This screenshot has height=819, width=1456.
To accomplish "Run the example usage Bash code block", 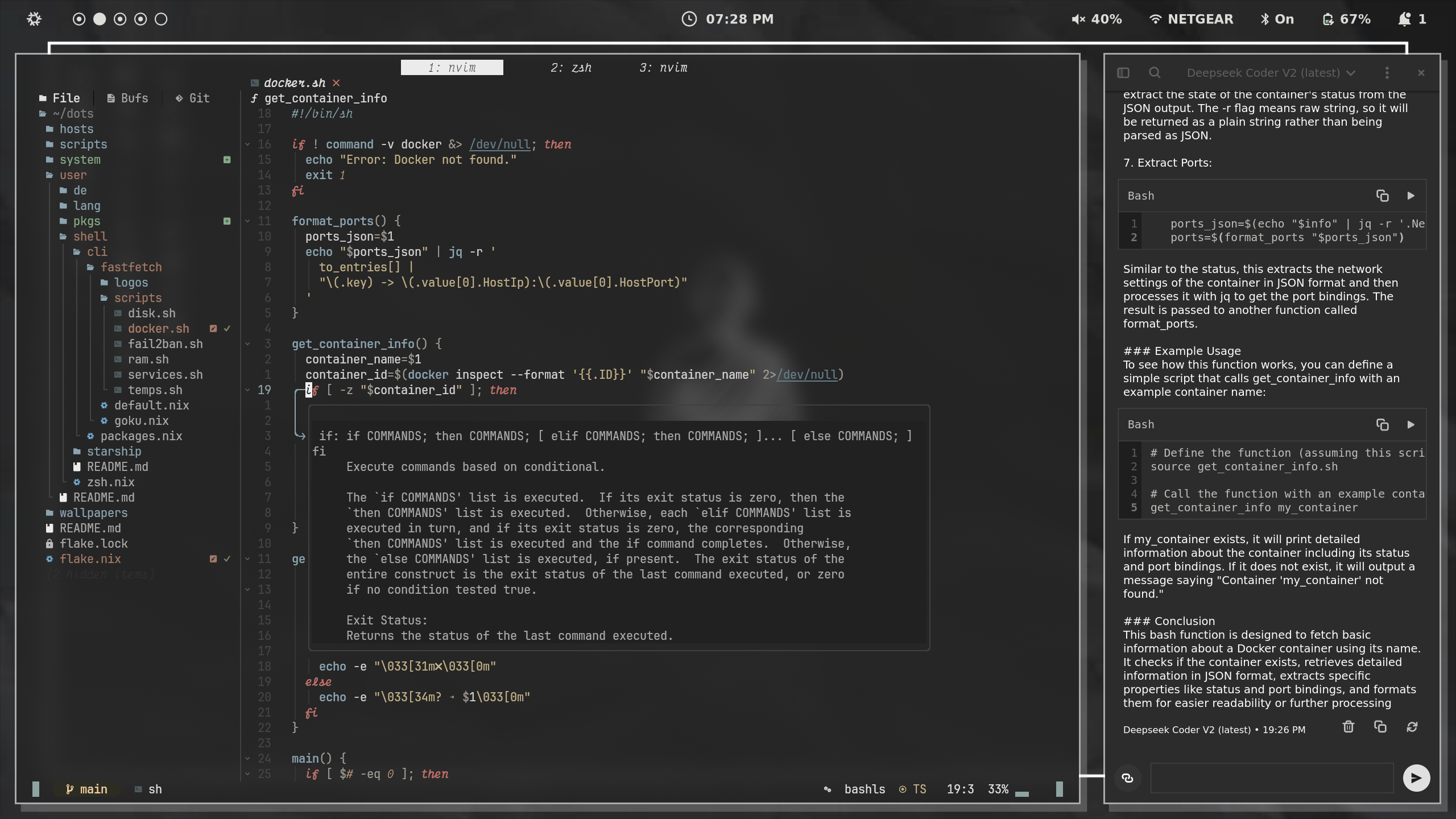I will click(1411, 425).
